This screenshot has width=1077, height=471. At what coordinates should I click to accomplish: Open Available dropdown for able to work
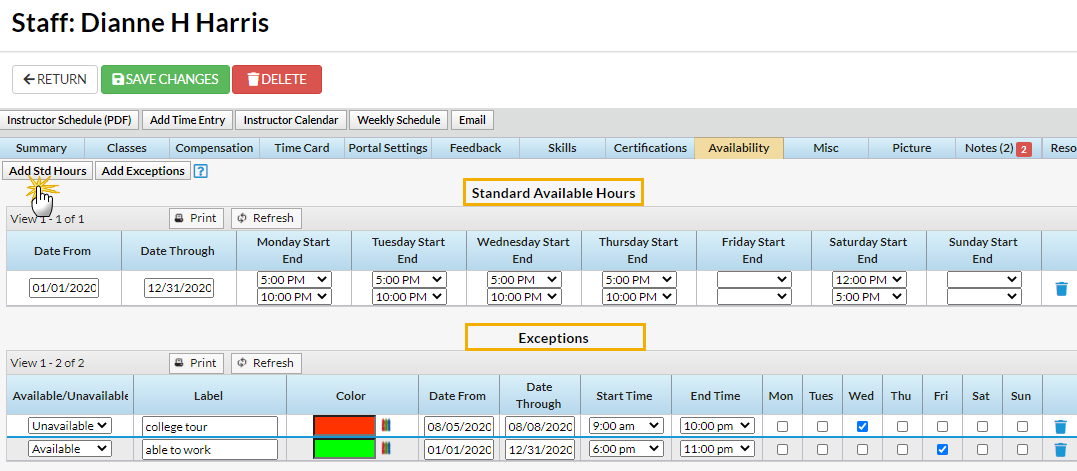pos(69,448)
